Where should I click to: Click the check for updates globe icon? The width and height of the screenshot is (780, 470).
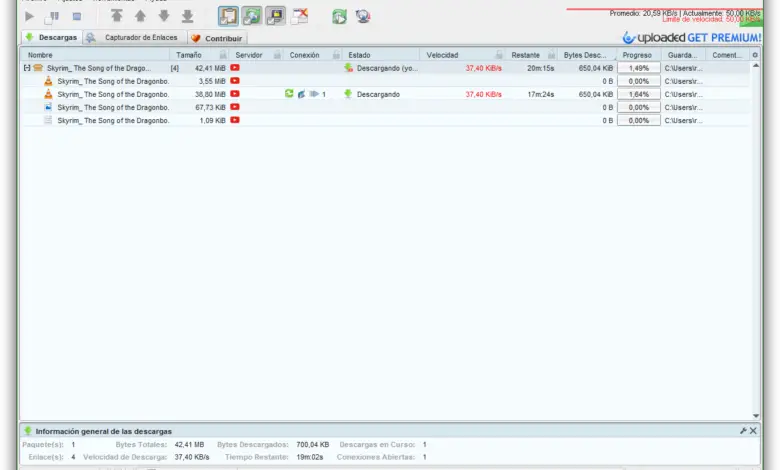point(363,16)
